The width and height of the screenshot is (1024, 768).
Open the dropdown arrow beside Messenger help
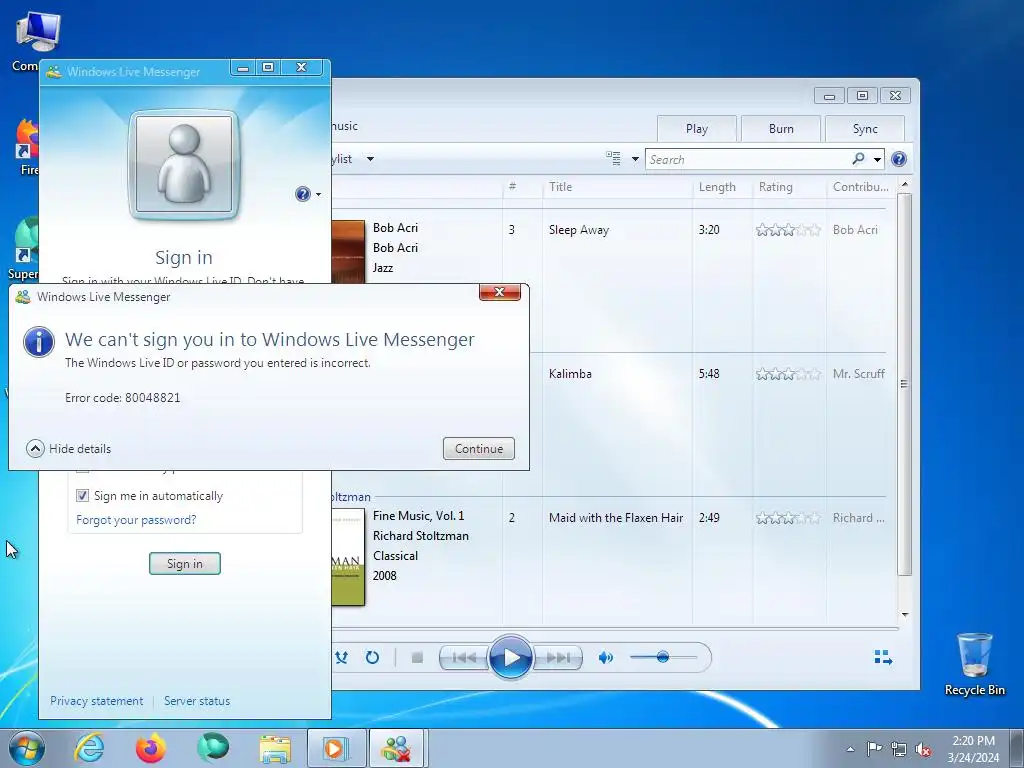point(319,195)
